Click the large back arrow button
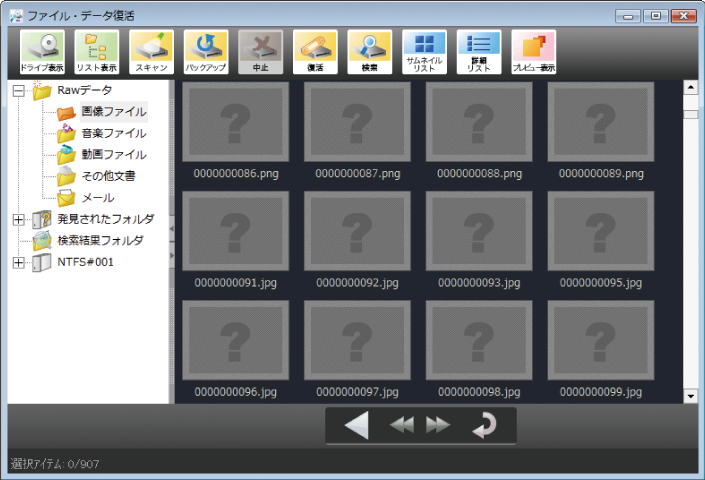The image size is (705, 480). pos(356,426)
